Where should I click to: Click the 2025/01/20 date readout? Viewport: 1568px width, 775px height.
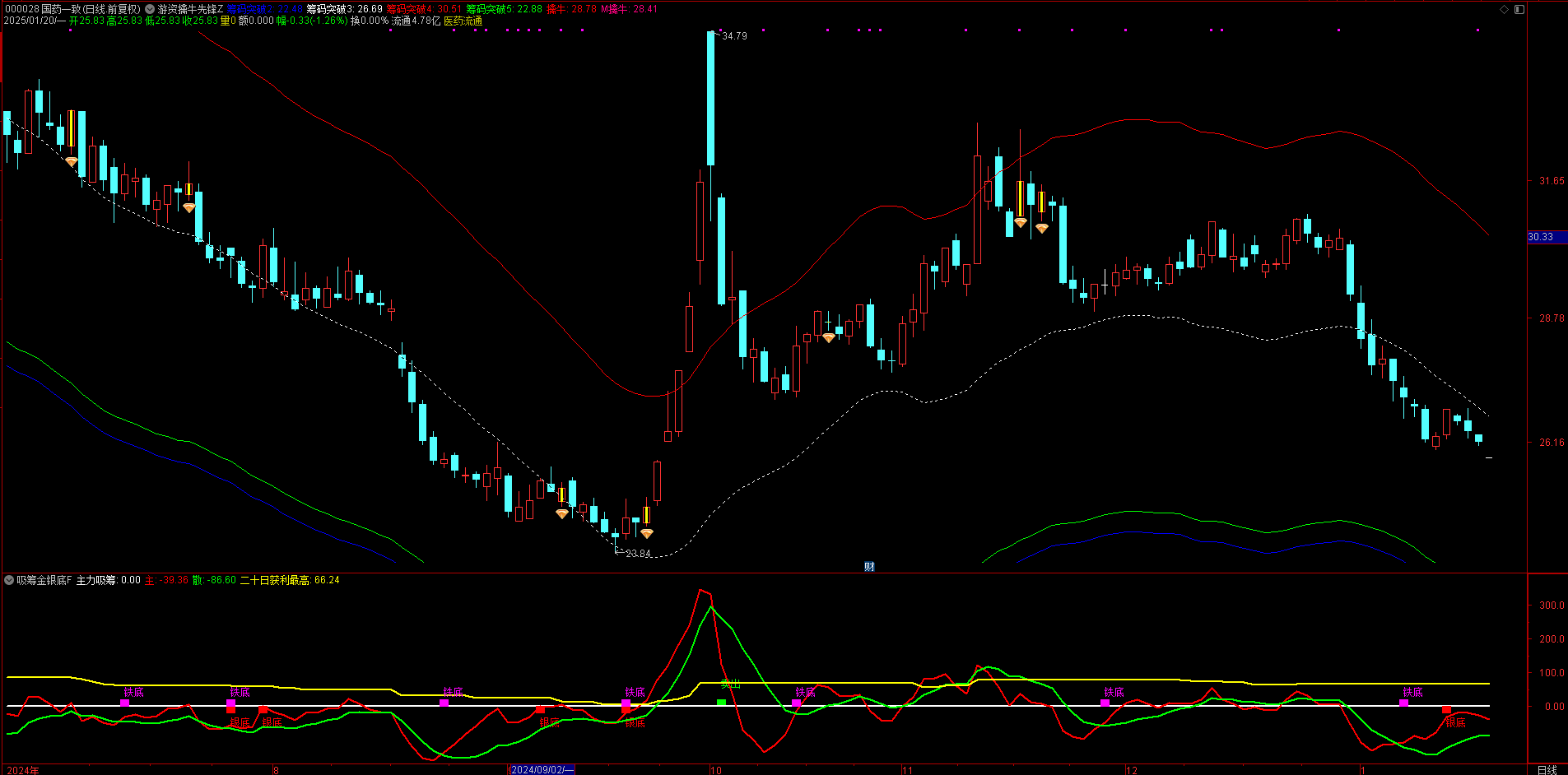click(x=35, y=21)
